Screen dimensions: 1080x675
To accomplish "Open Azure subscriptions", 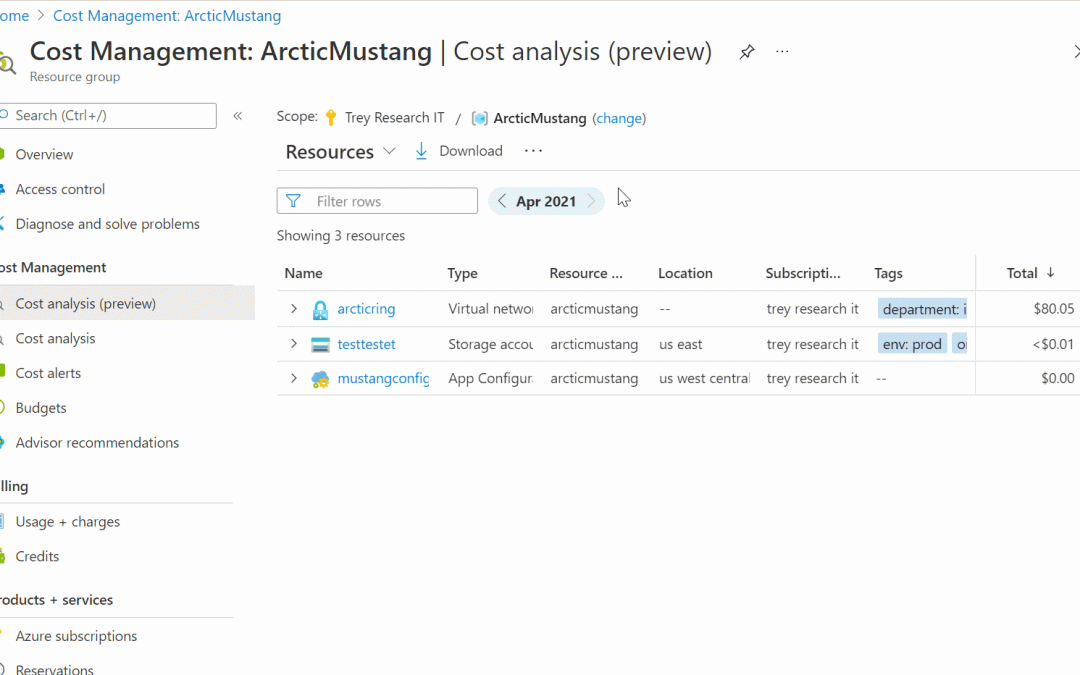I will [x=76, y=636].
